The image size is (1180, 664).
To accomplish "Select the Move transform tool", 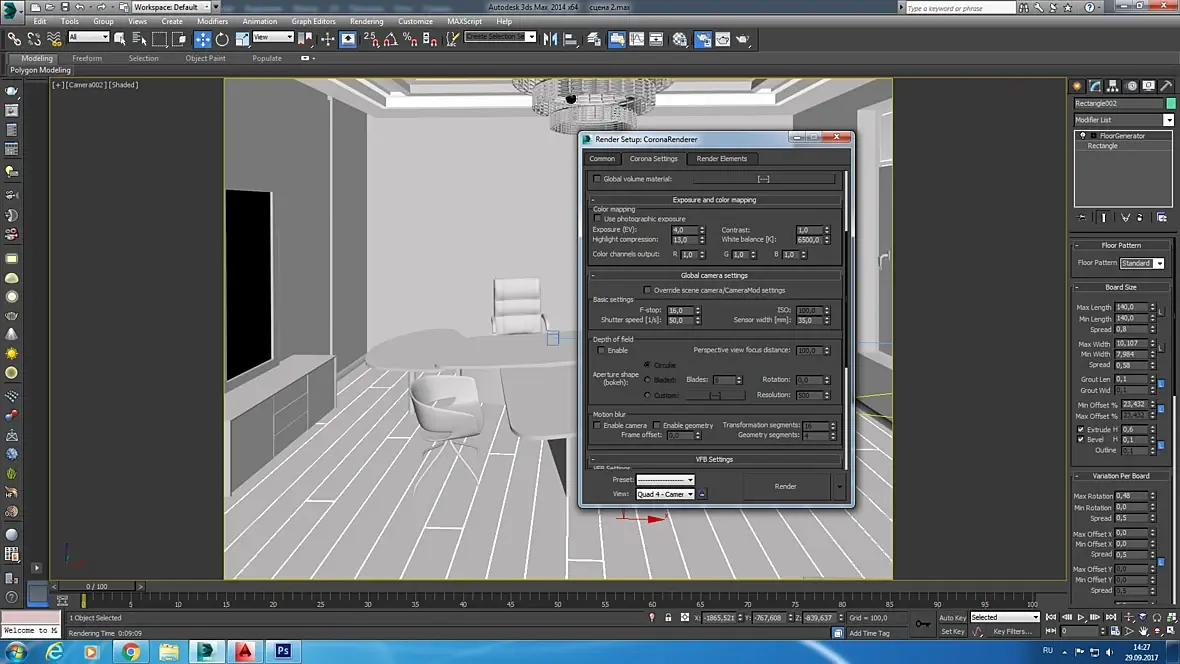I will pyautogui.click(x=203, y=39).
